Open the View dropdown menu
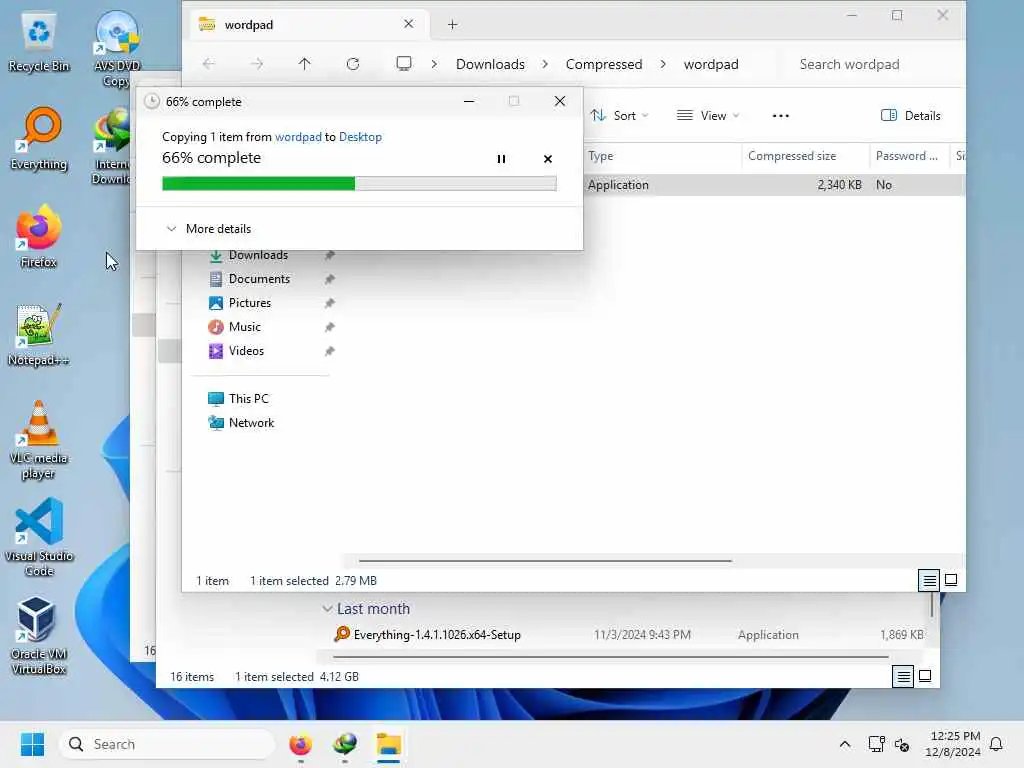 click(x=708, y=116)
